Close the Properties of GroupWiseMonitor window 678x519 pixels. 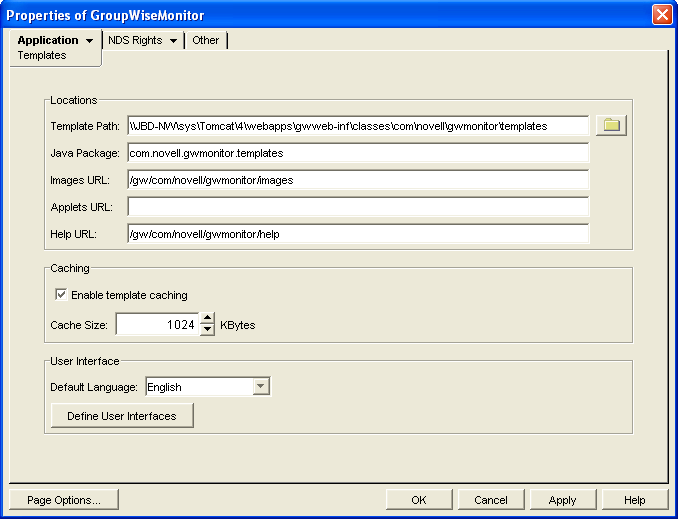coord(662,15)
